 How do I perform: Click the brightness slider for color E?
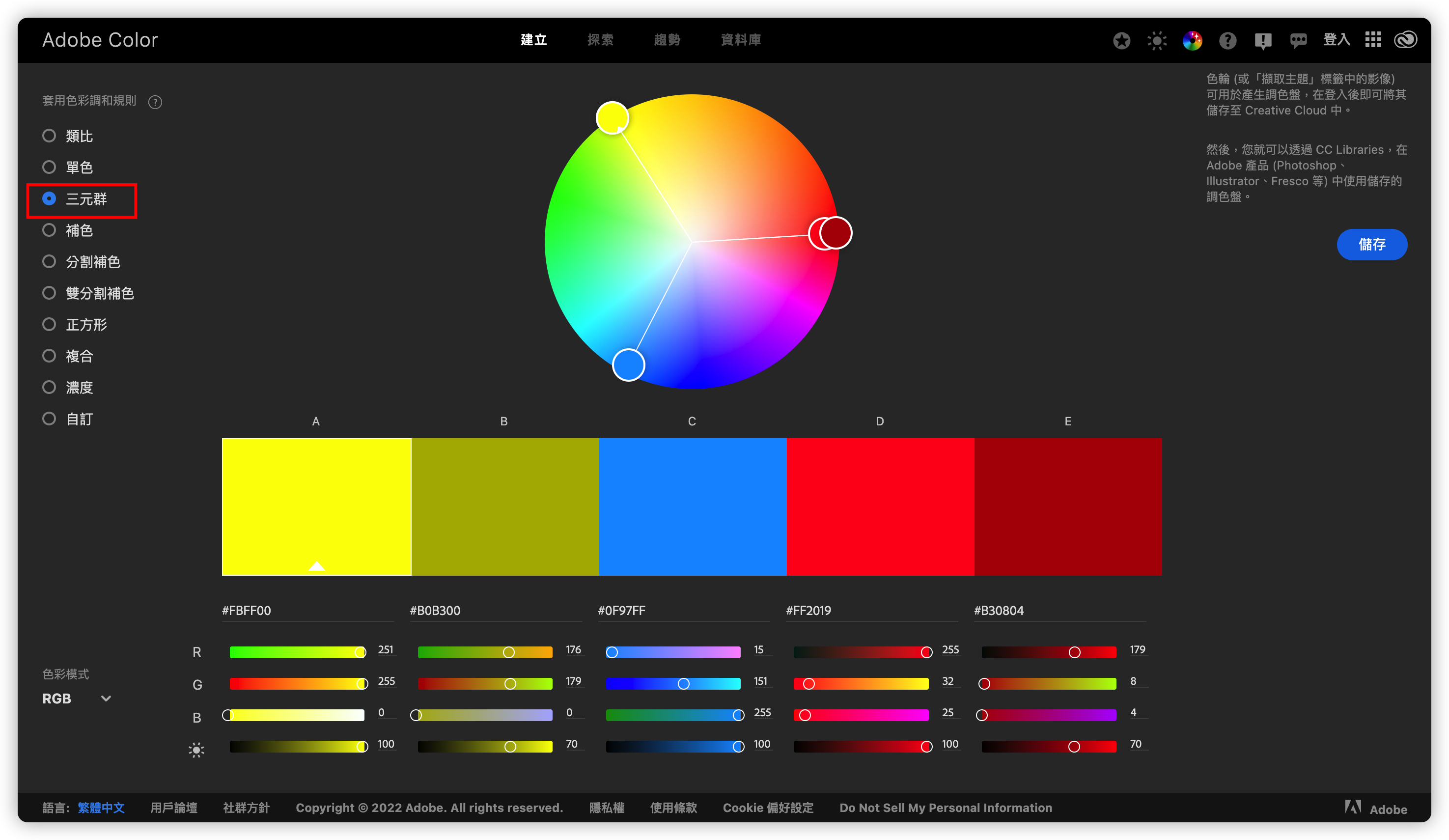pyautogui.click(x=1049, y=746)
